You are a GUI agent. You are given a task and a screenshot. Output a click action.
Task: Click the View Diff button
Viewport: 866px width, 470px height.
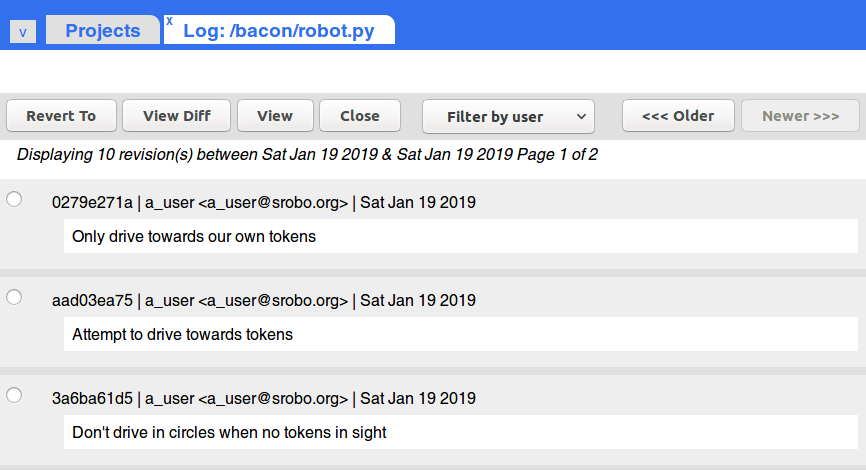(x=177, y=116)
